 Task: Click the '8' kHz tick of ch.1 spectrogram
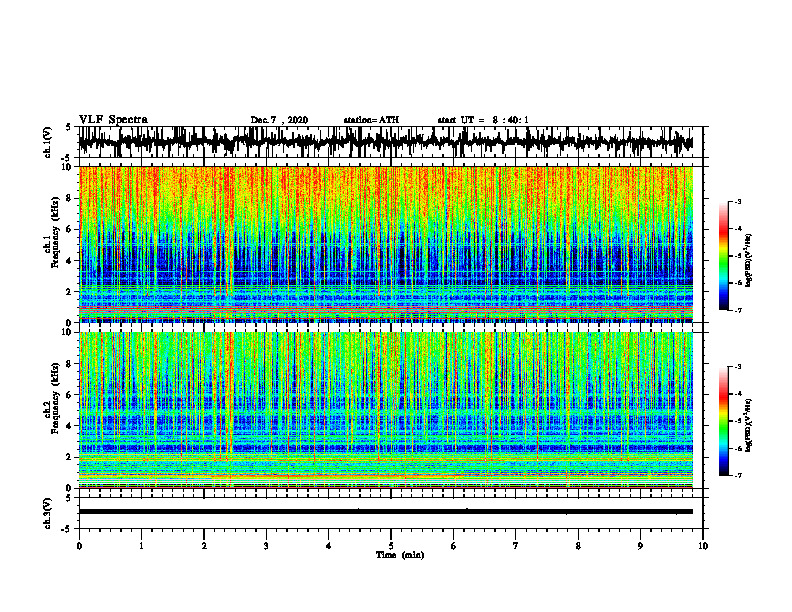(x=69, y=198)
